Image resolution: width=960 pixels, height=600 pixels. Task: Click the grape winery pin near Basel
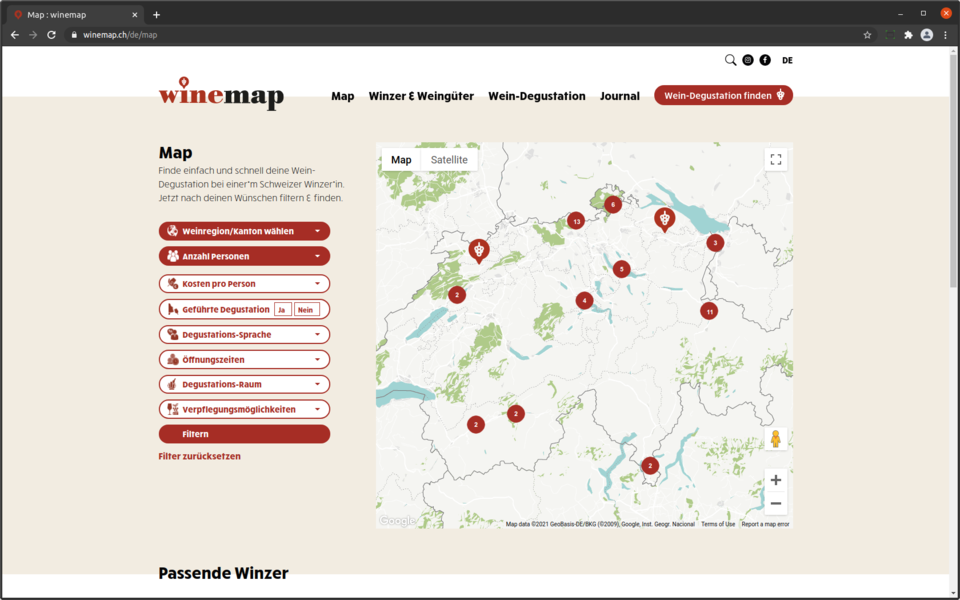[479, 250]
